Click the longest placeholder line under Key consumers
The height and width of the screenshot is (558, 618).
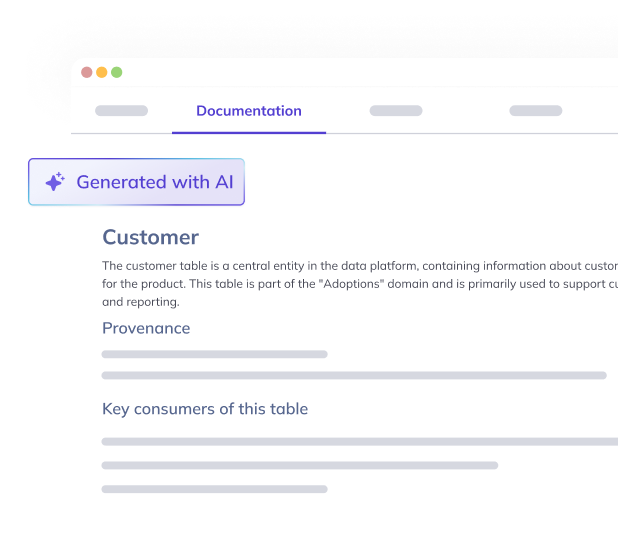click(x=359, y=441)
